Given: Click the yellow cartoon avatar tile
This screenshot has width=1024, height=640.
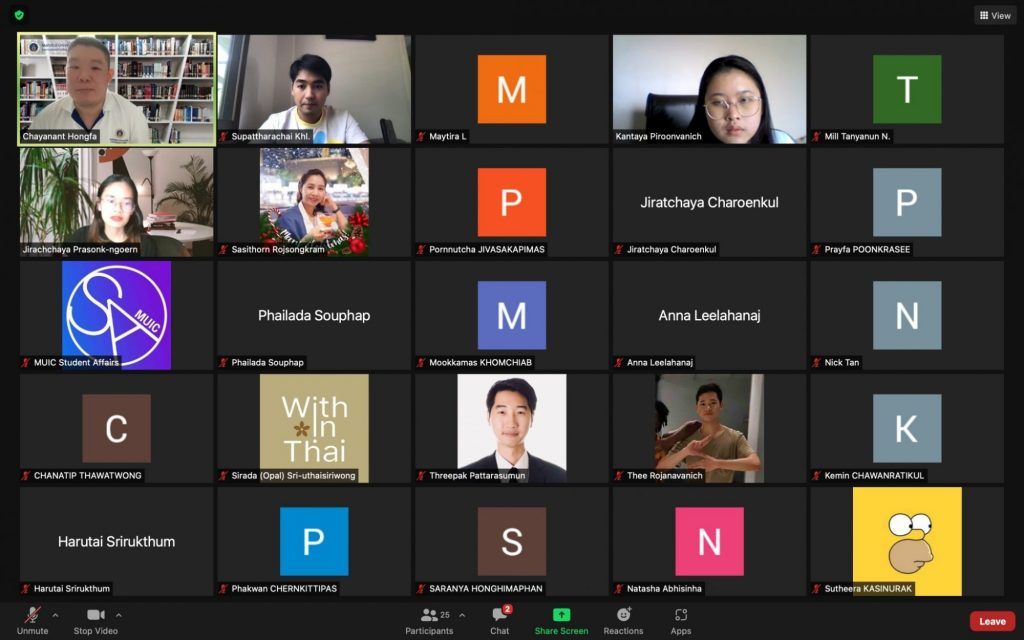Looking at the screenshot, I should pyautogui.click(x=907, y=541).
